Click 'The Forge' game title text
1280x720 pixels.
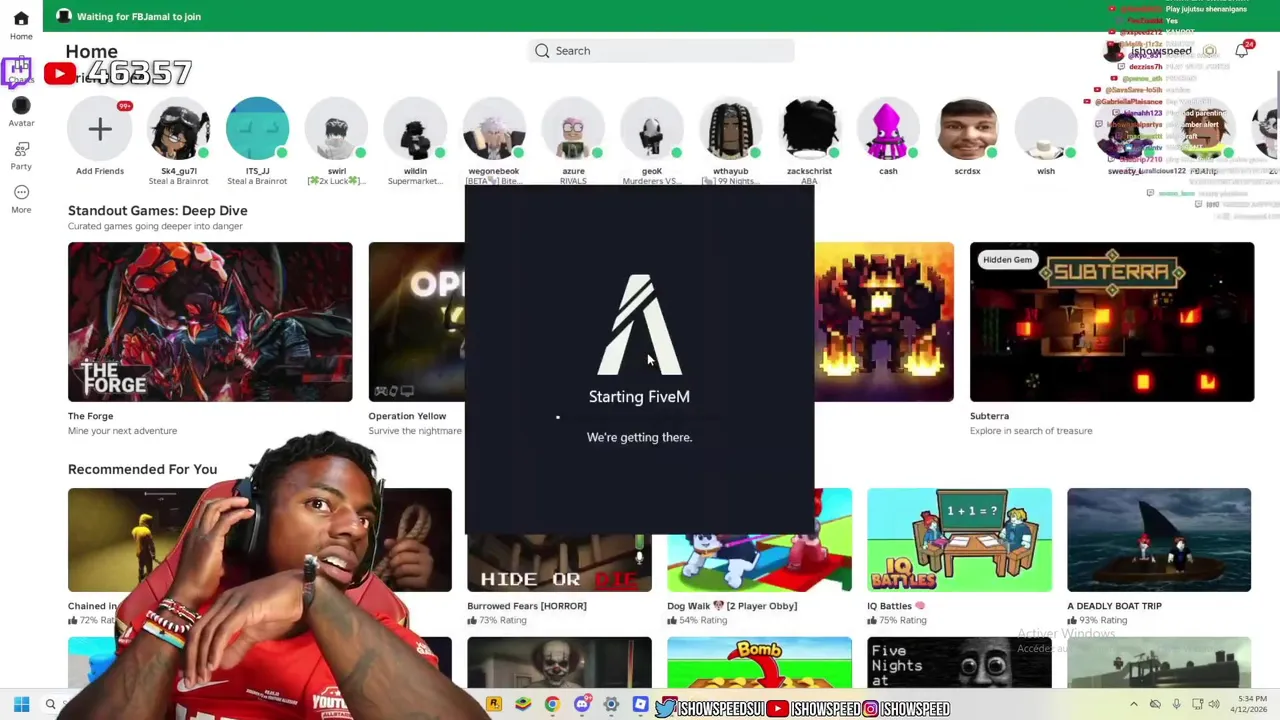[90, 416]
